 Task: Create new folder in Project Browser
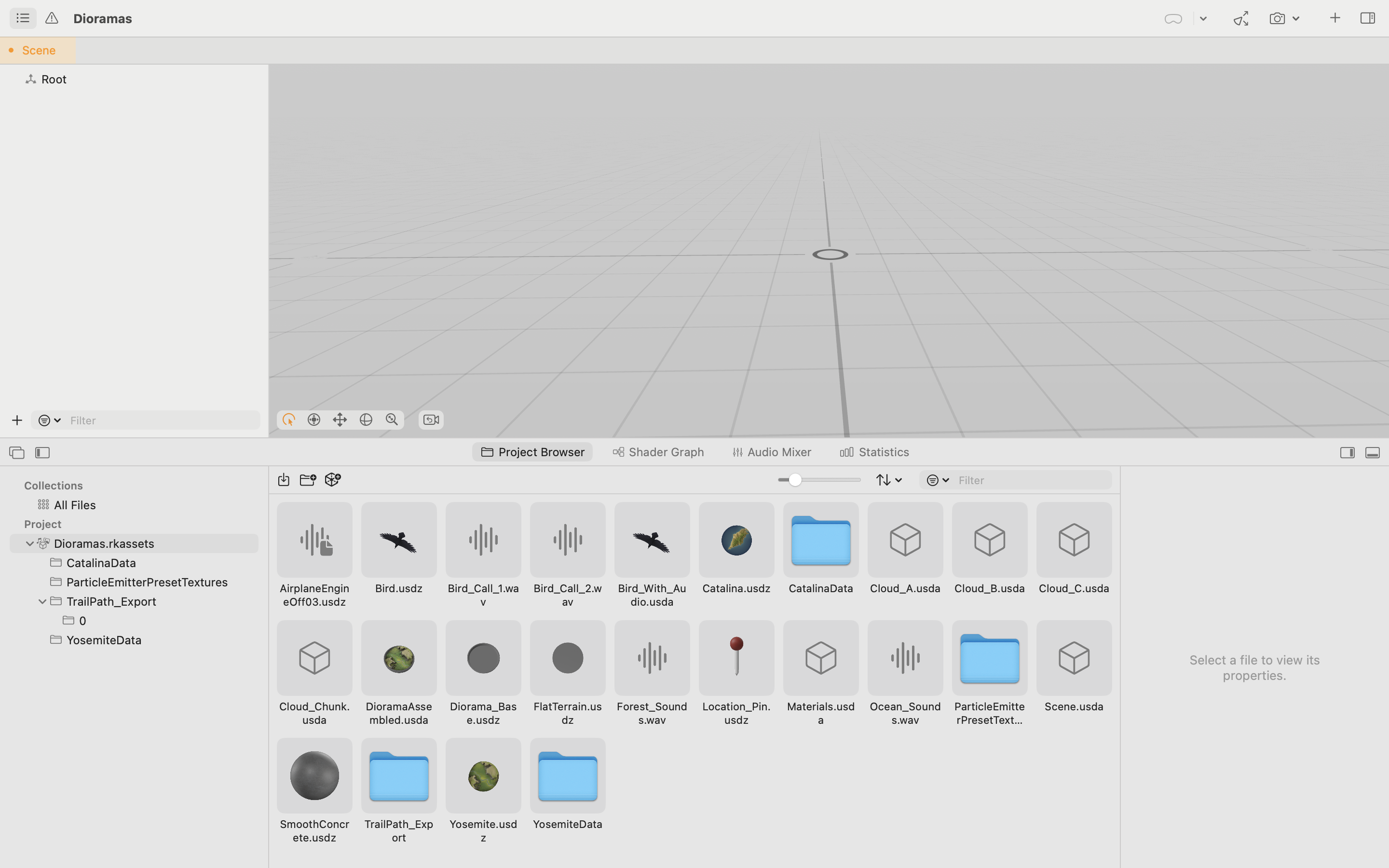click(308, 480)
